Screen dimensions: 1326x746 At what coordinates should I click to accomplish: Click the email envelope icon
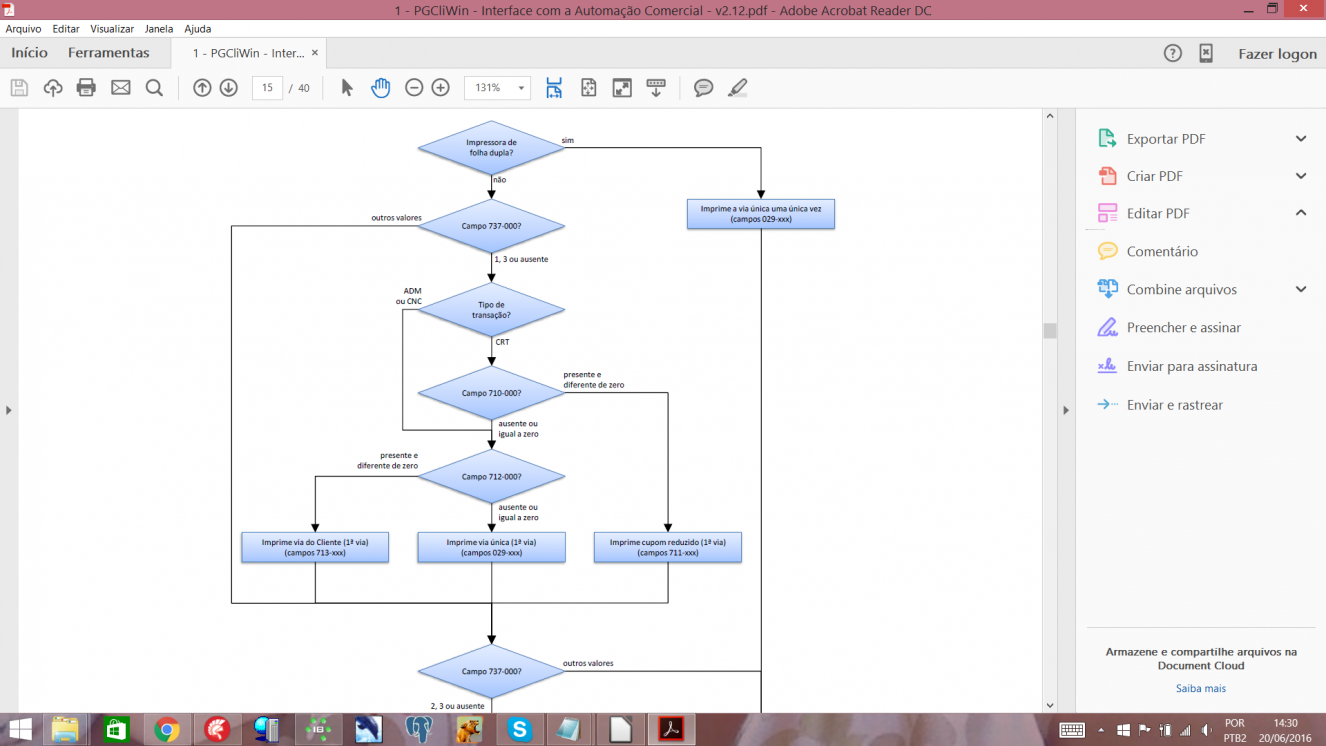[x=121, y=88]
